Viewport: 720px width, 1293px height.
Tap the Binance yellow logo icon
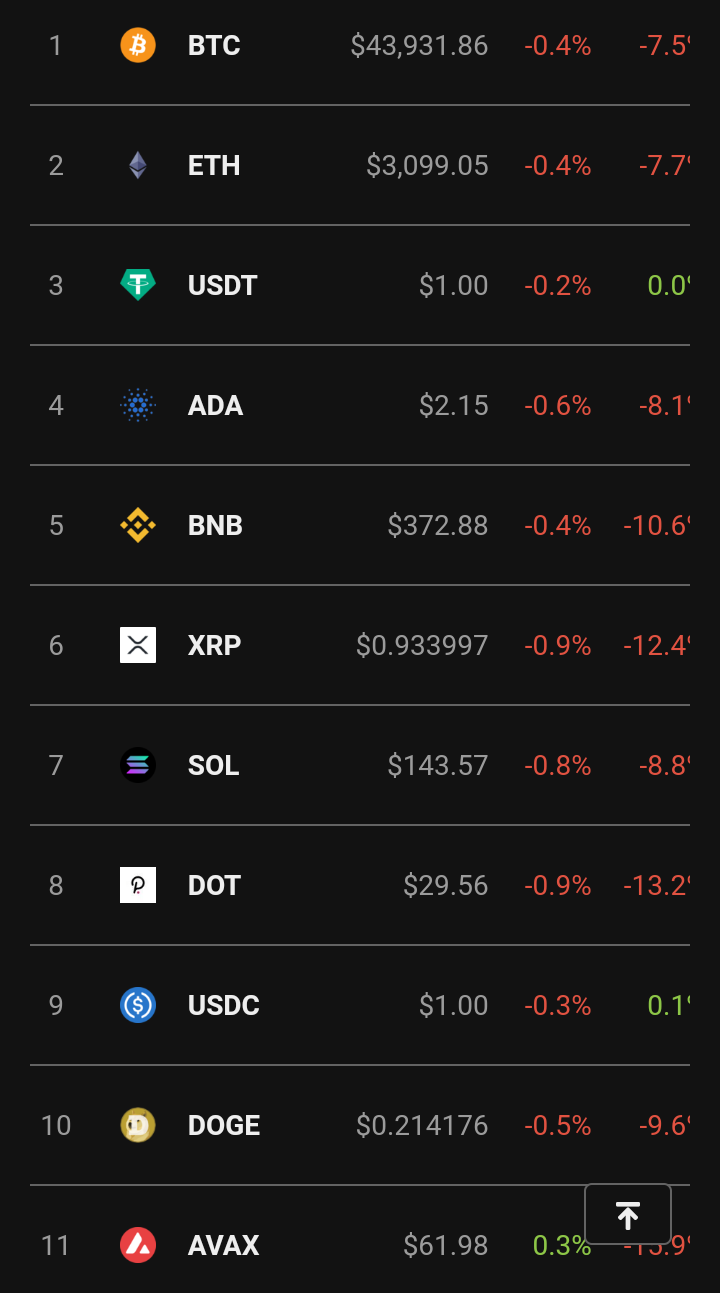tap(138, 525)
